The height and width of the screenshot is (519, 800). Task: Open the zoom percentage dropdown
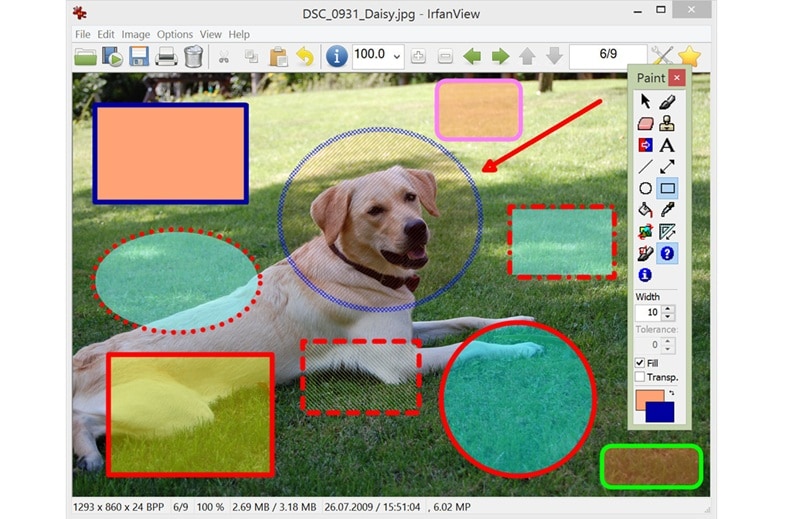click(397, 56)
